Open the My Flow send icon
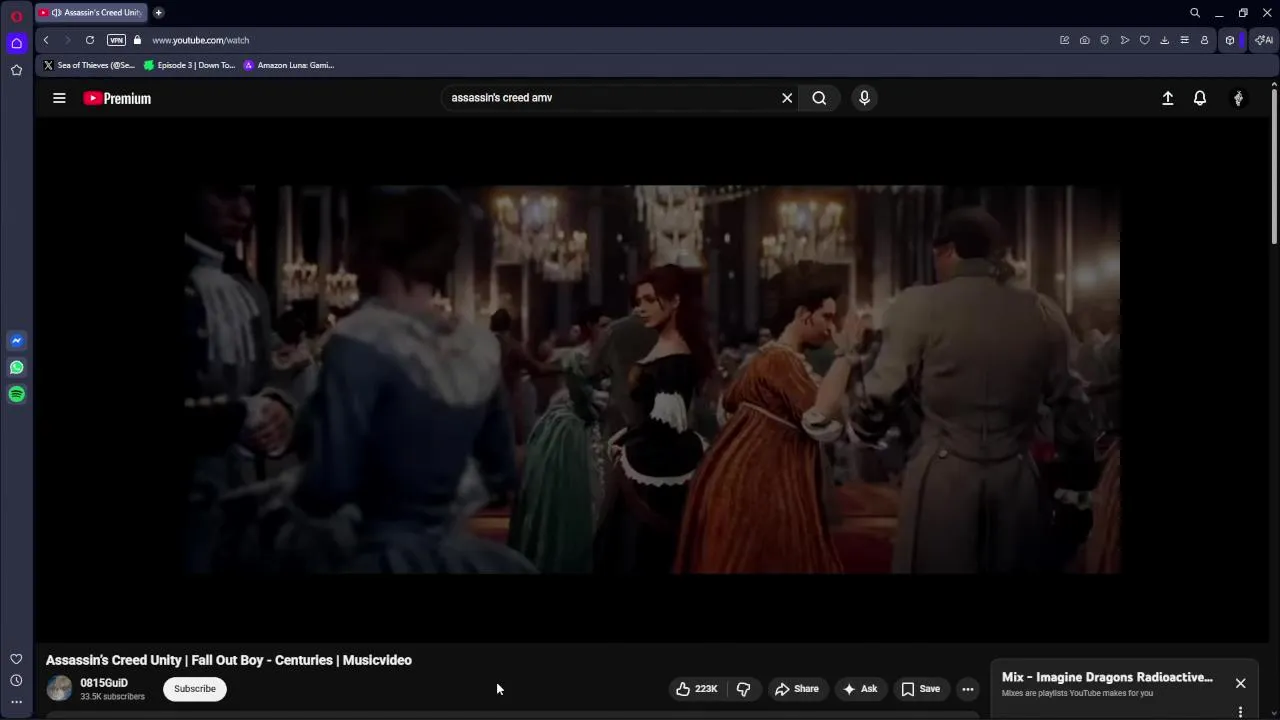Viewport: 1280px width, 720px height. [1124, 40]
